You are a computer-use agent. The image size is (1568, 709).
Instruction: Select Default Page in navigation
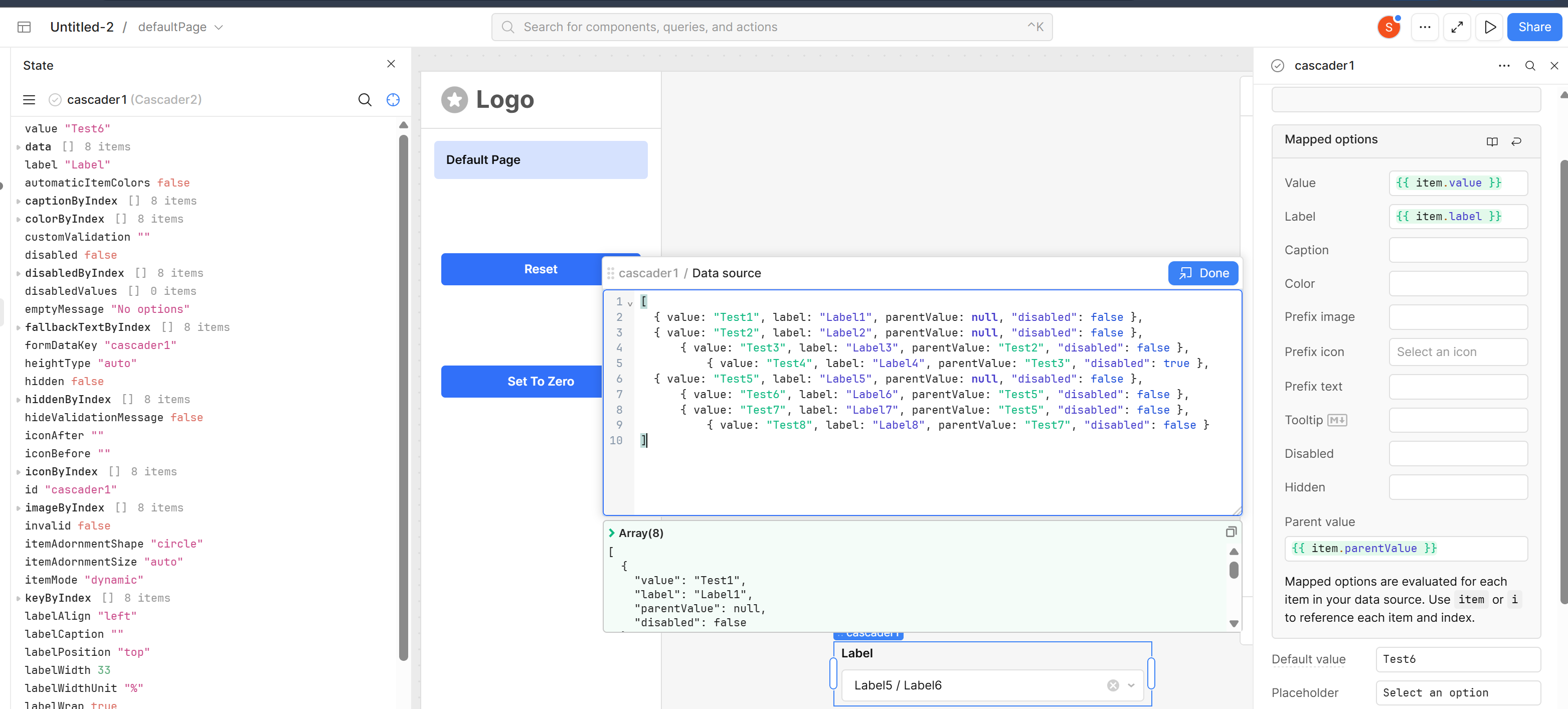[540, 160]
